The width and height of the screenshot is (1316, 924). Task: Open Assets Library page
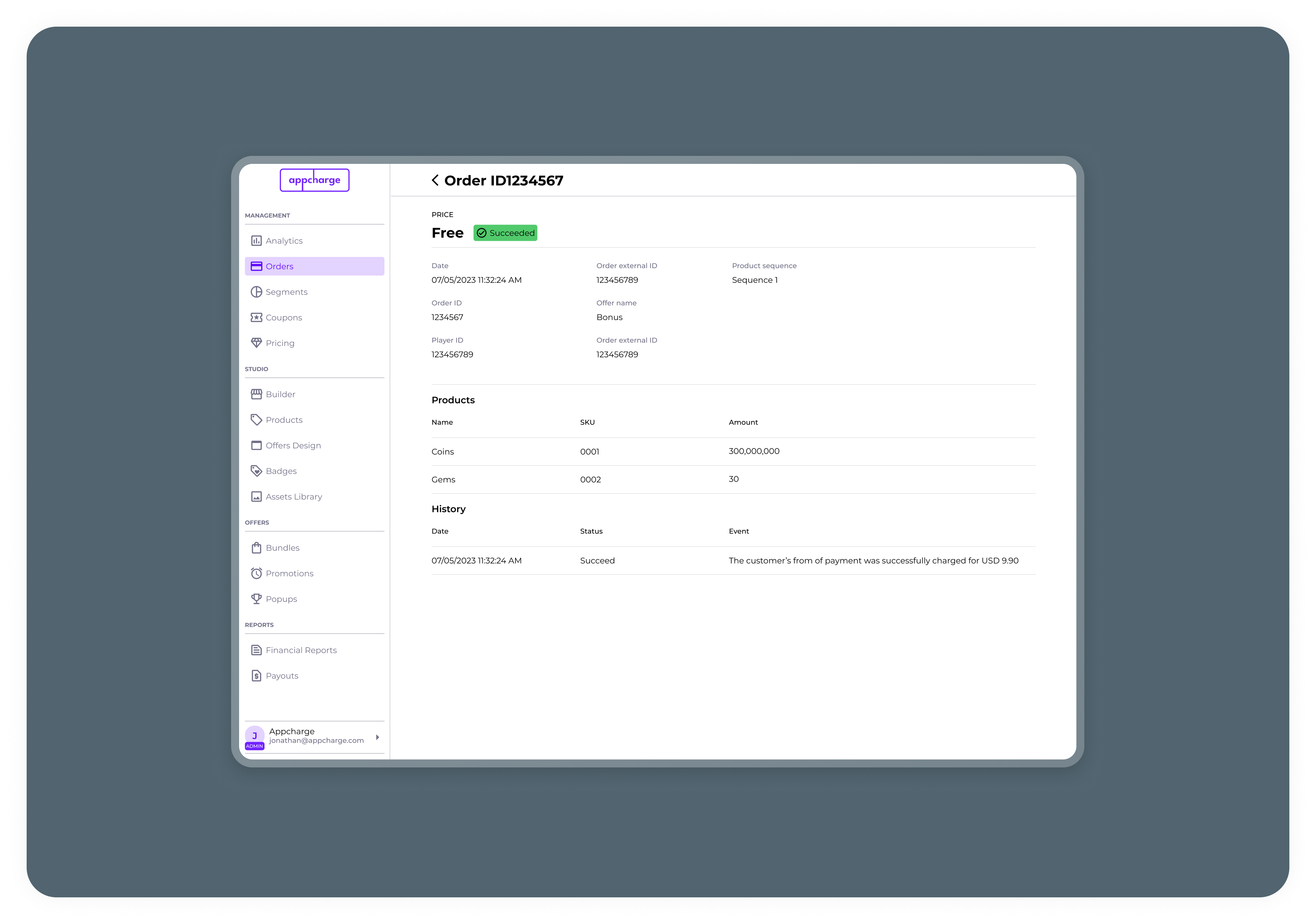[x=293, y=497]
